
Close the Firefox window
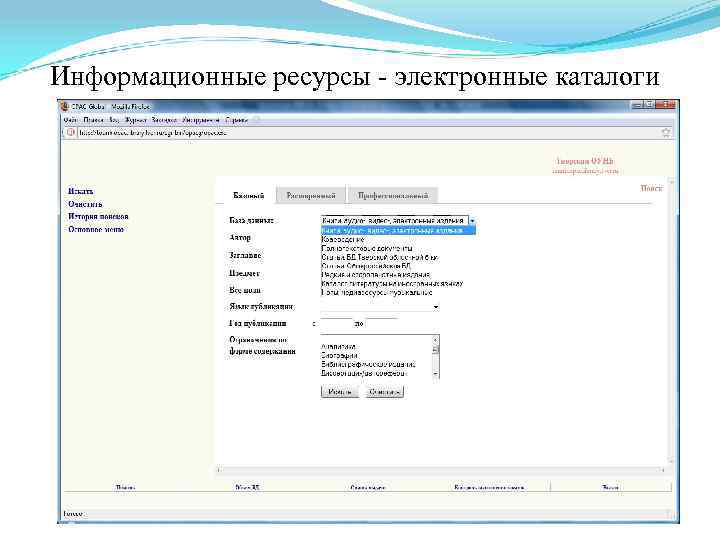665,105
